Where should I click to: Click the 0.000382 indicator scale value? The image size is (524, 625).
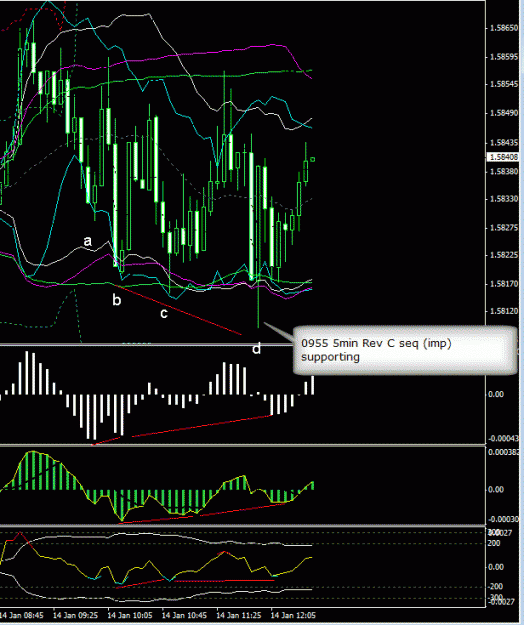[x=504, y=452]
